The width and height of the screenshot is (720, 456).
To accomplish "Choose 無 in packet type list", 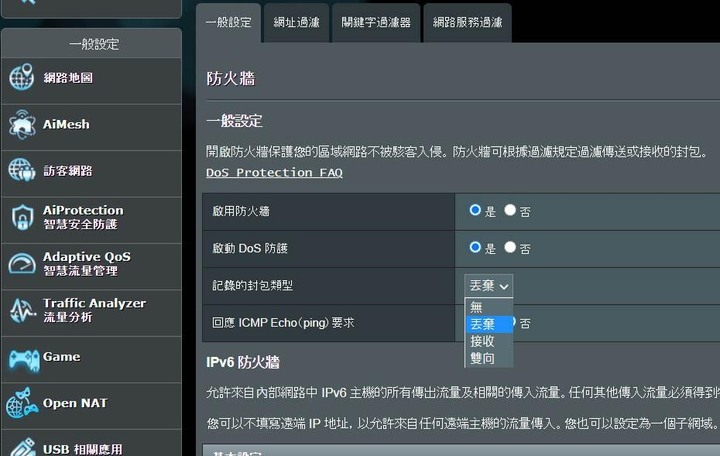I will tap(489, 307).
